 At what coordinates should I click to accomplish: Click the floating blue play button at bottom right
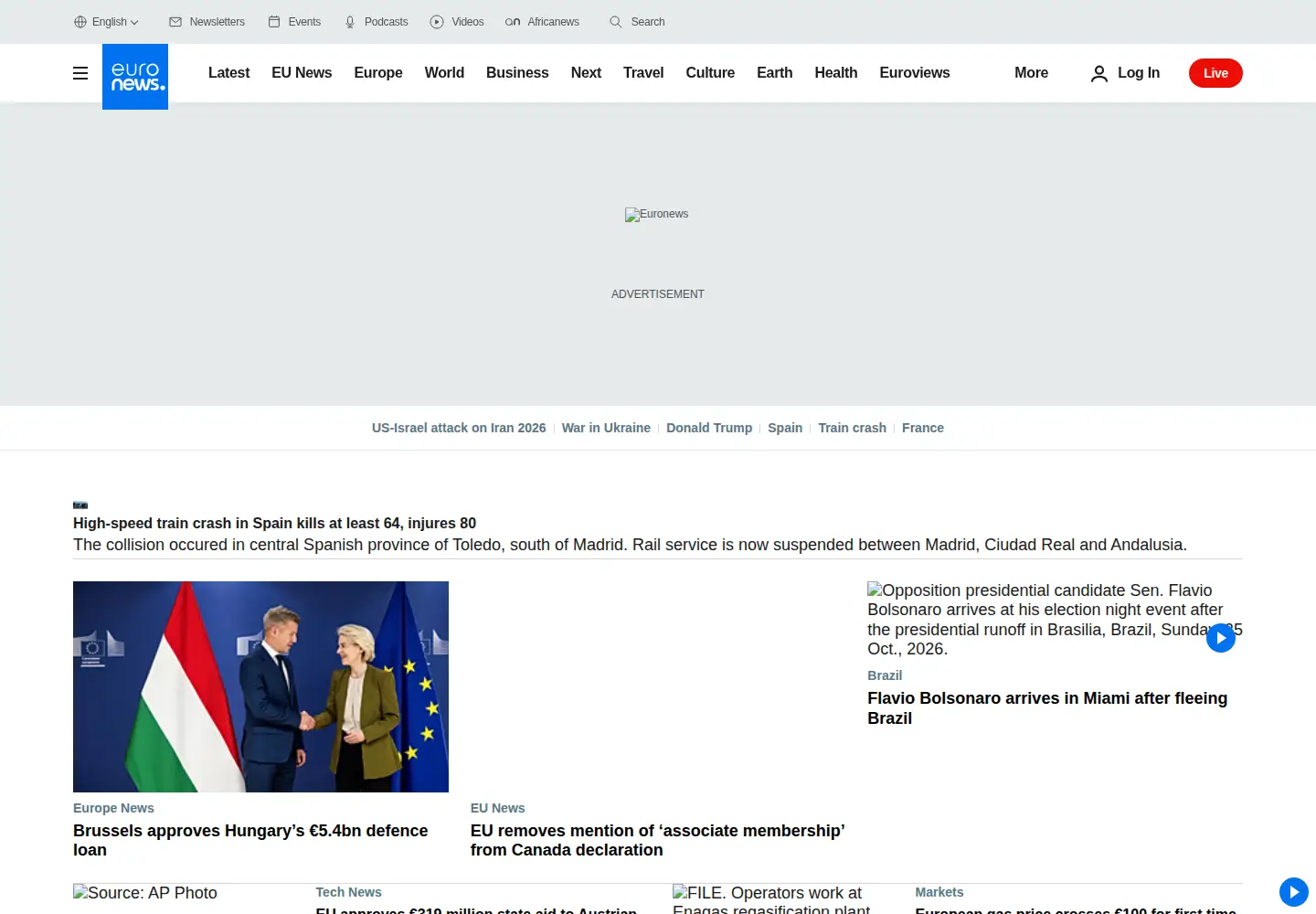point(1294,892)
